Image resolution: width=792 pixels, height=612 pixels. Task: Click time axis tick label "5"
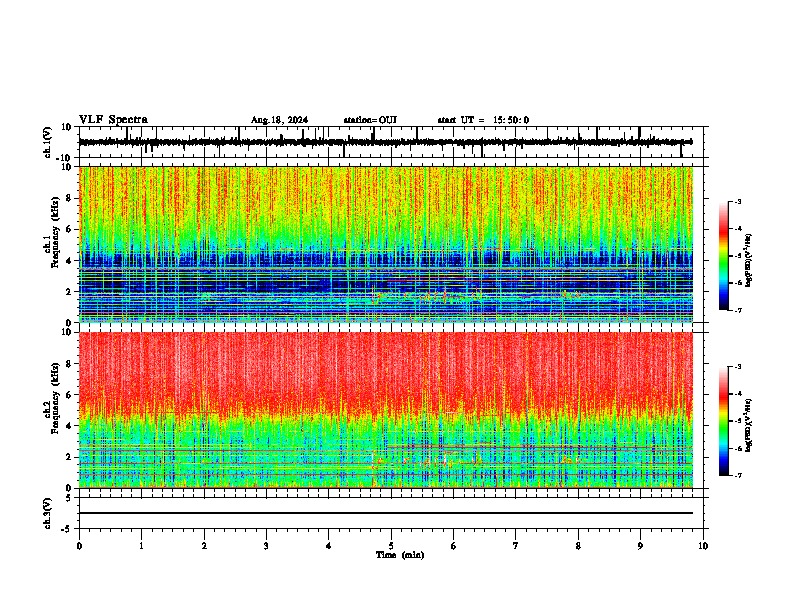click(x=391, y=546)
